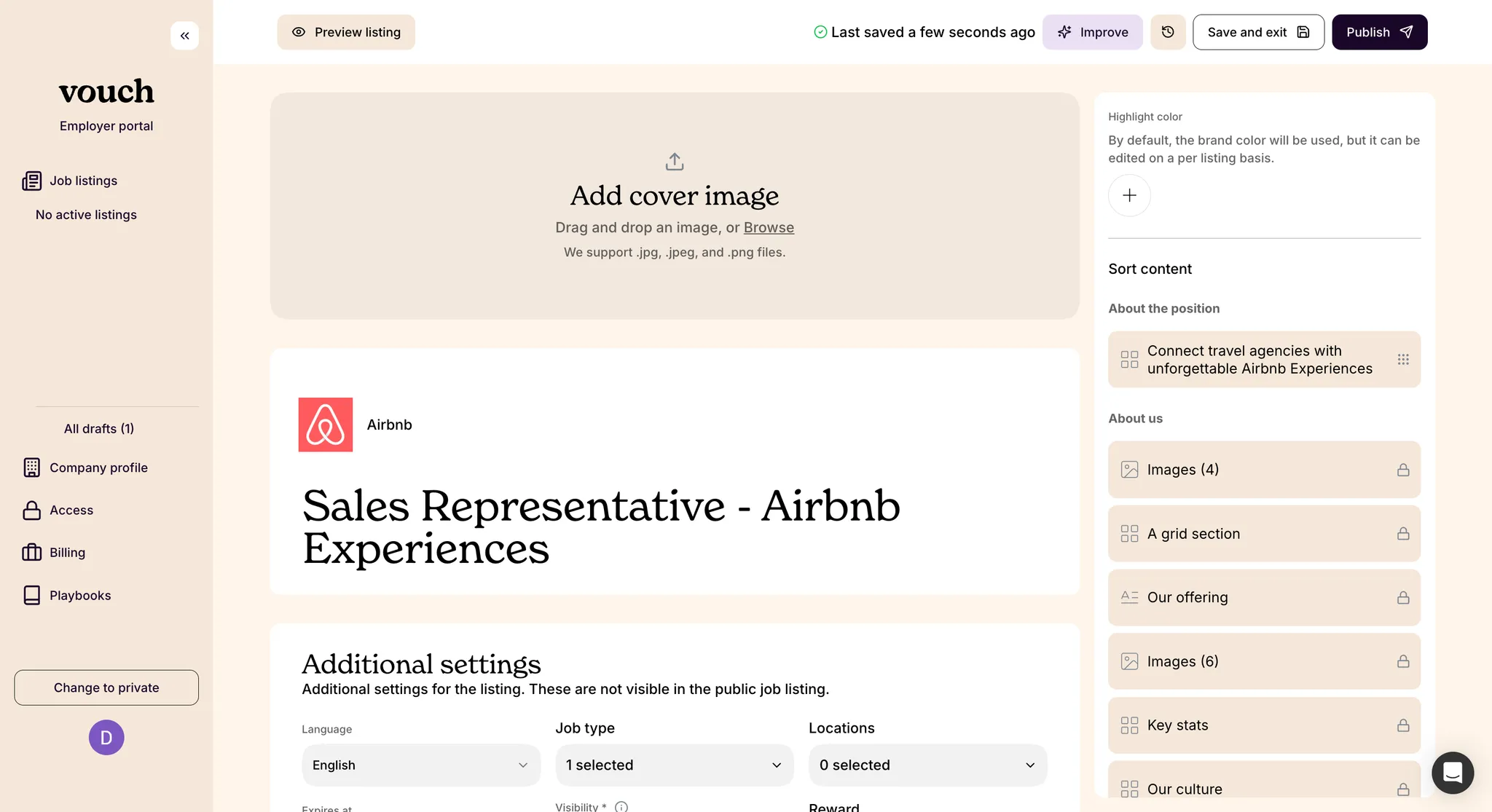Click Change to private button
1492x812 pixels.
pyautogui.click(x=106, y=687)
